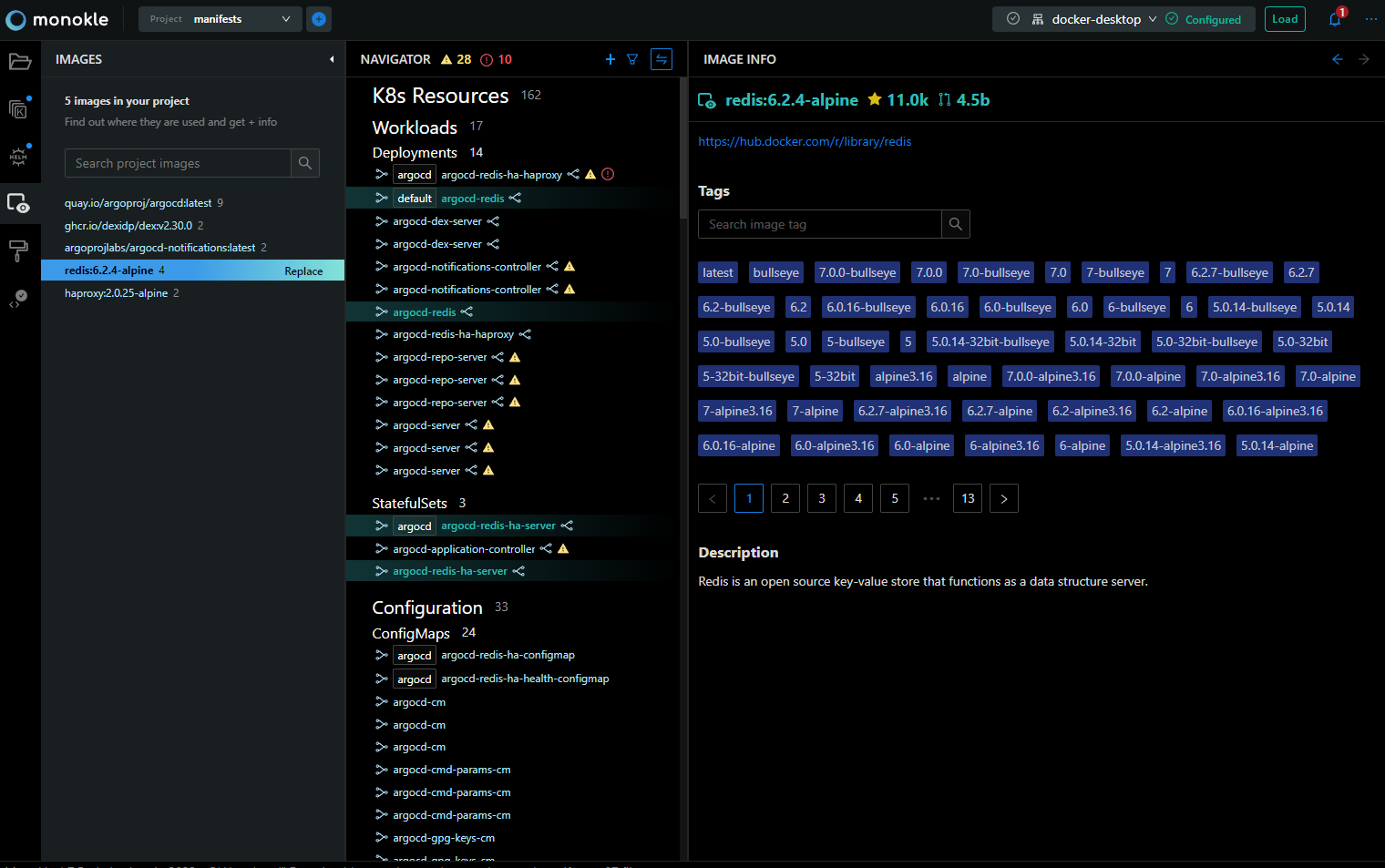Collapse the Deployments section heading

415,153
